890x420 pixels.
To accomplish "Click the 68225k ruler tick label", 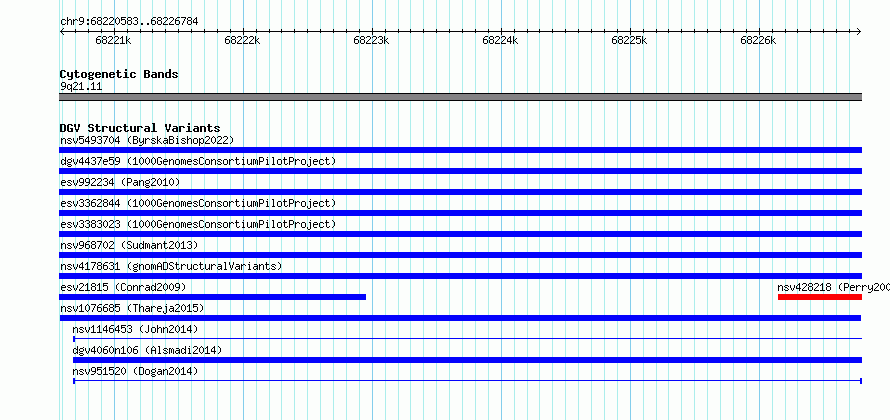I will tap(630, 40).
